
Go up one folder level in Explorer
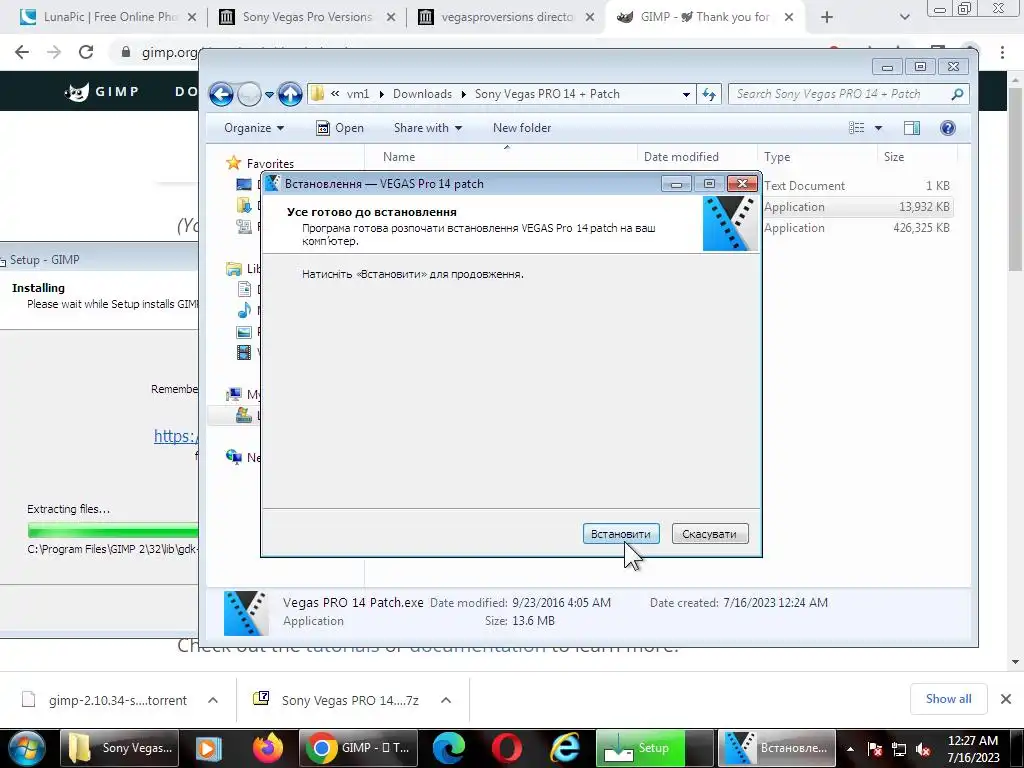290,95
